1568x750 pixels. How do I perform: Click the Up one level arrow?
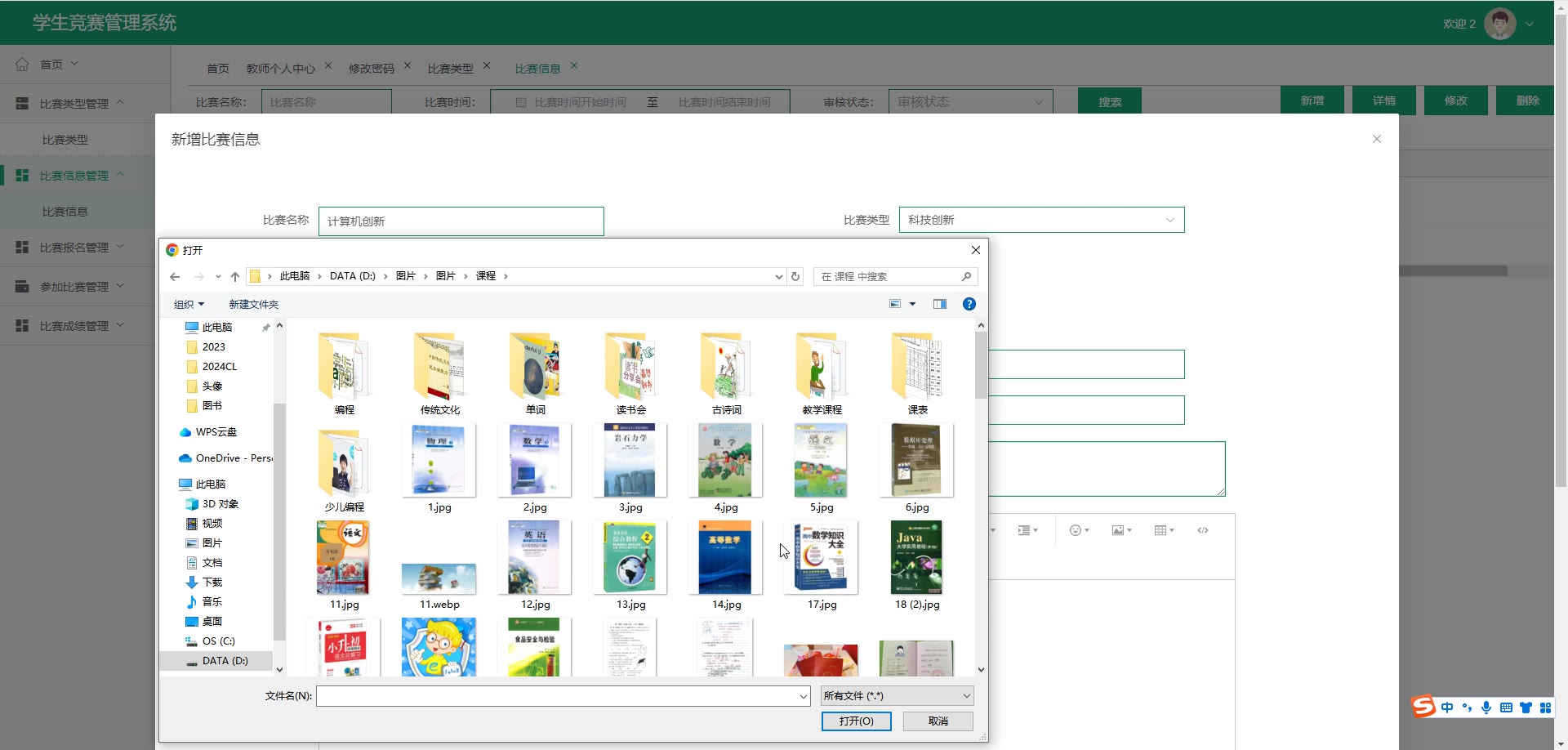pyautogui.click(x=235, y=277)
